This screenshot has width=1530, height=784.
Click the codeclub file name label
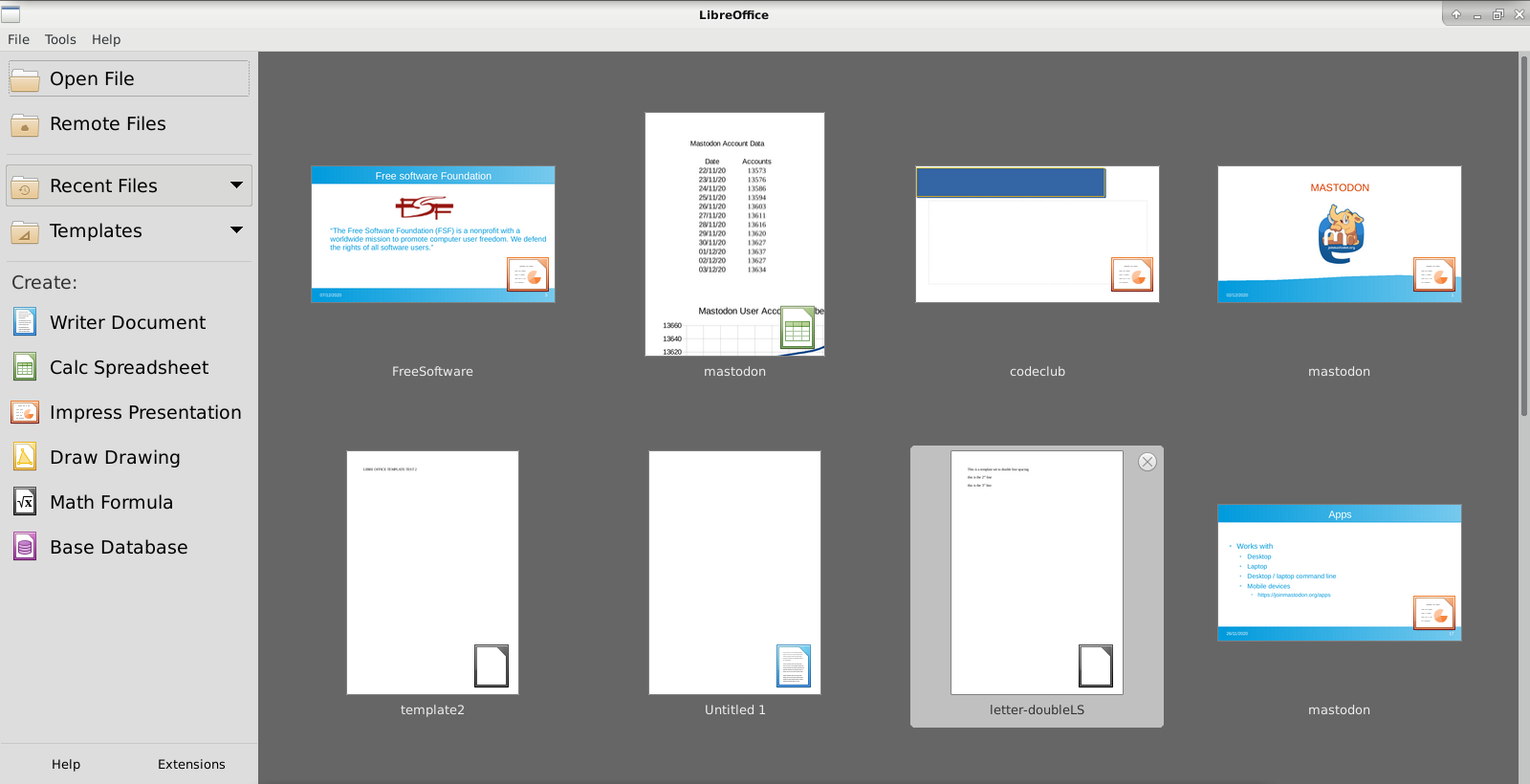tap(1037, 371)
